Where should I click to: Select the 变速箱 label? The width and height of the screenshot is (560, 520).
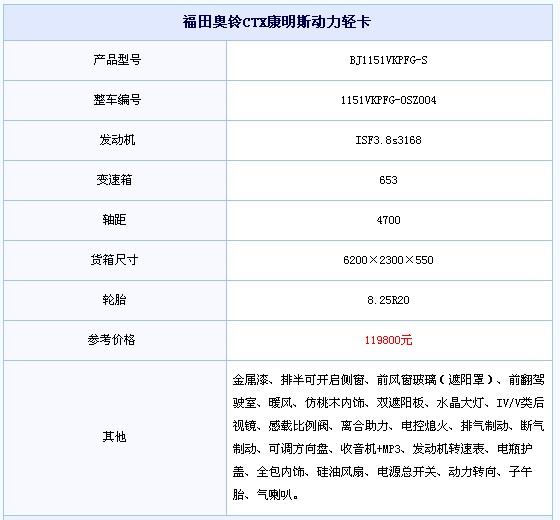point(114,180)
